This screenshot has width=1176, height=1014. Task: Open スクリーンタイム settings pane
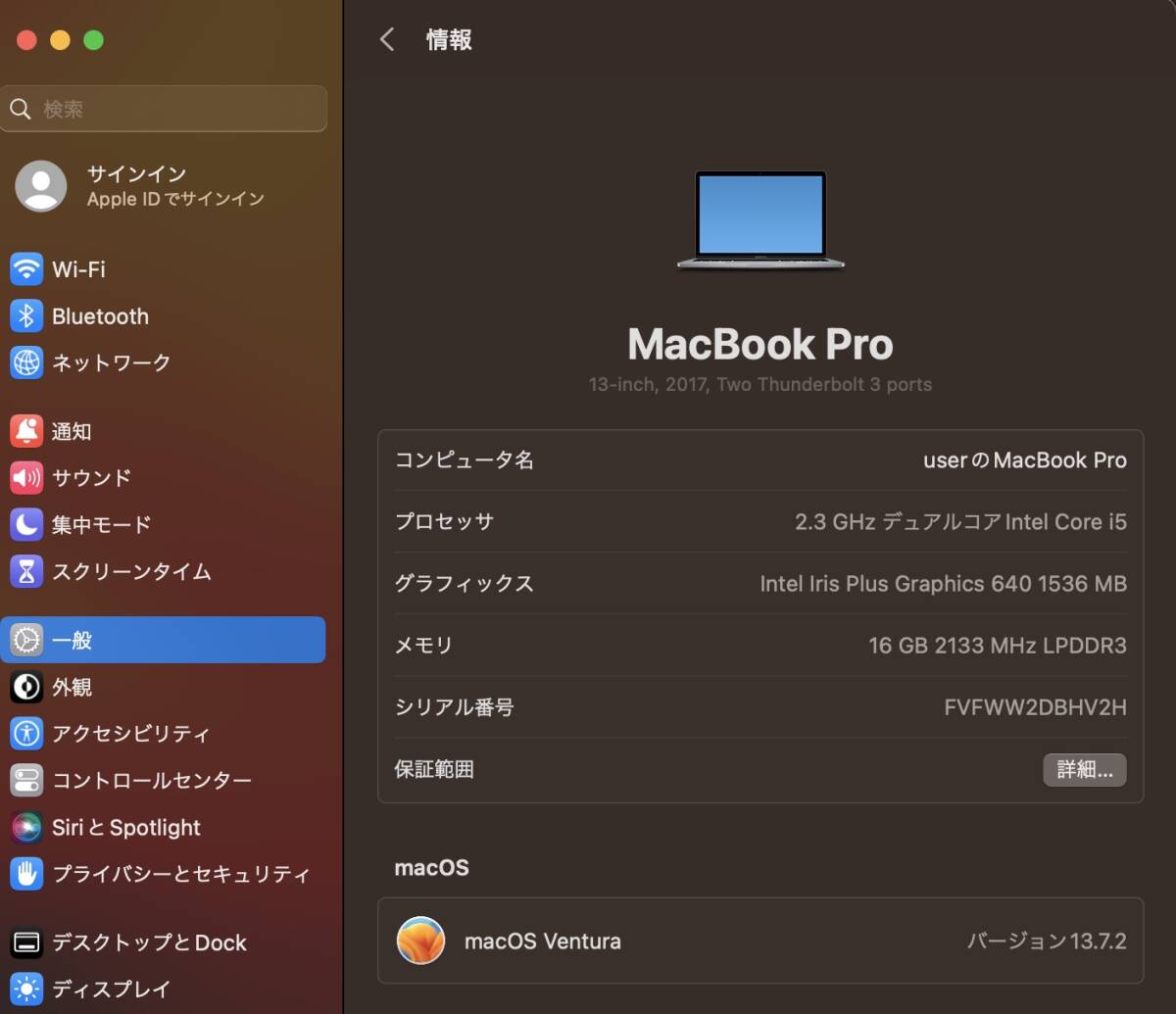click(163, 571)
